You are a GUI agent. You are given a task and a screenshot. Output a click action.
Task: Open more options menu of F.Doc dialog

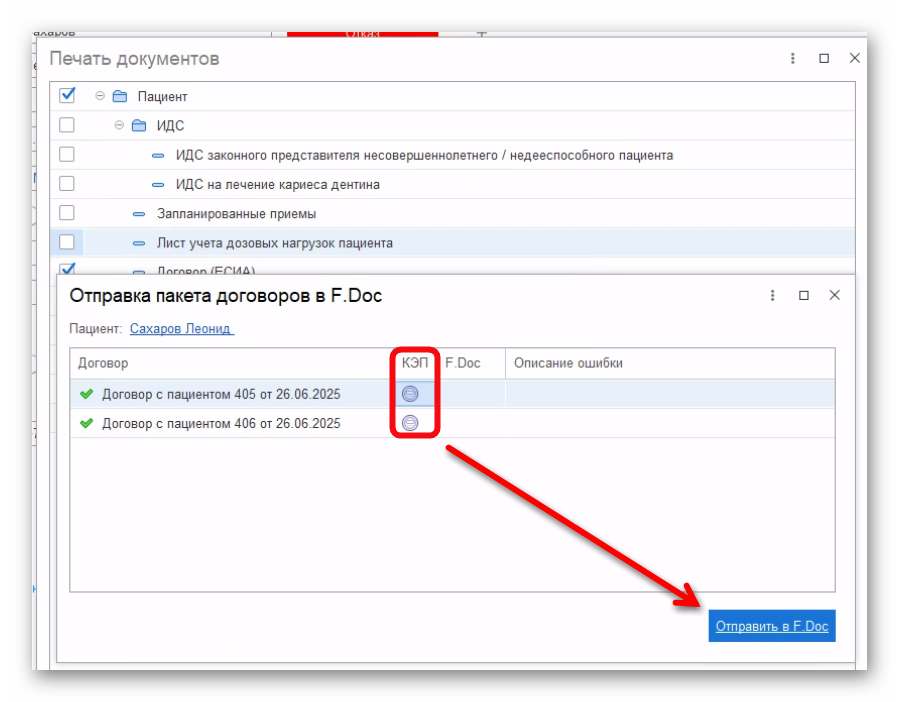click(x=772, y=295)
